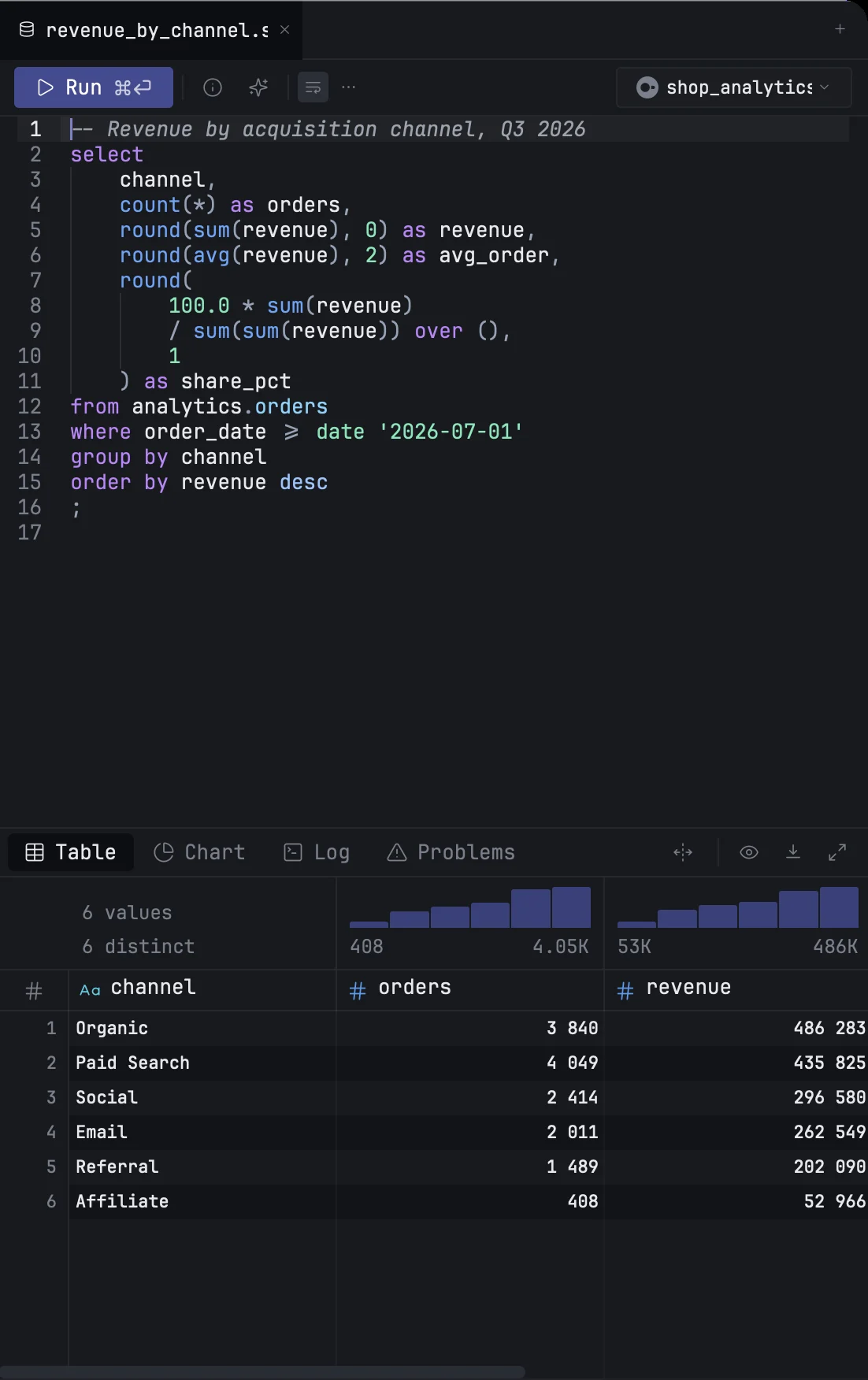This screenshot has height=1380, width=868.
Task: Click the connection status icon beside shop_analytics
Action: [x=647, y=87]
